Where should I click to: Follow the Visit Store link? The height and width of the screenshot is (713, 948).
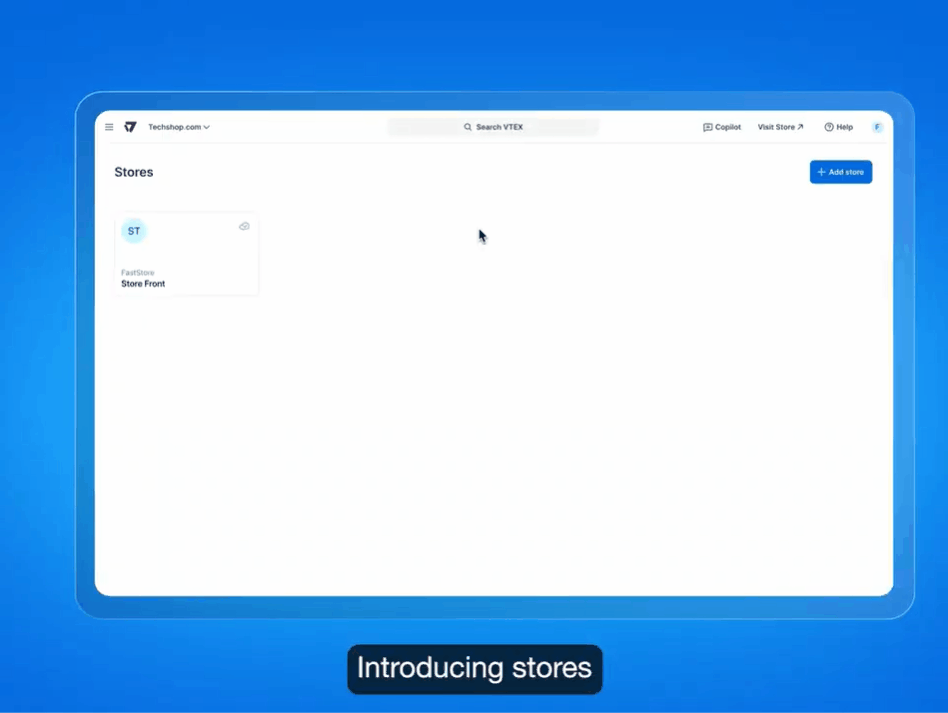pos(781,127)
